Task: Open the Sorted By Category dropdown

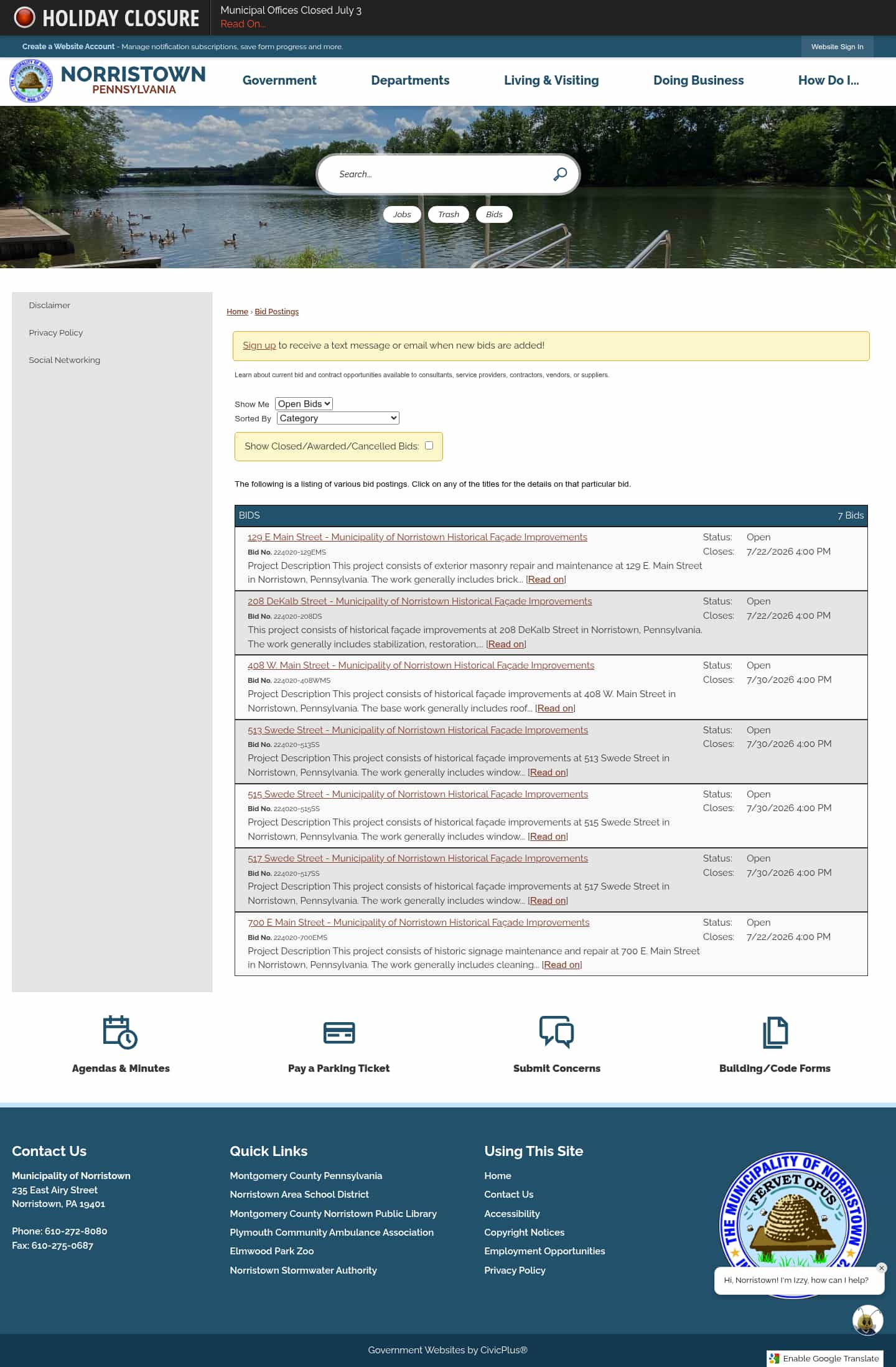Action: tap(338, 418)
